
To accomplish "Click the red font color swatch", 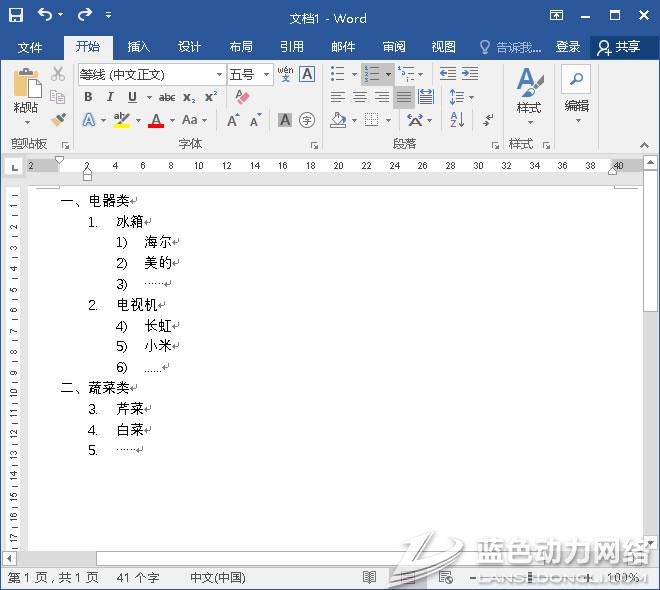I will pyautogui.click(x=156, y=121).
